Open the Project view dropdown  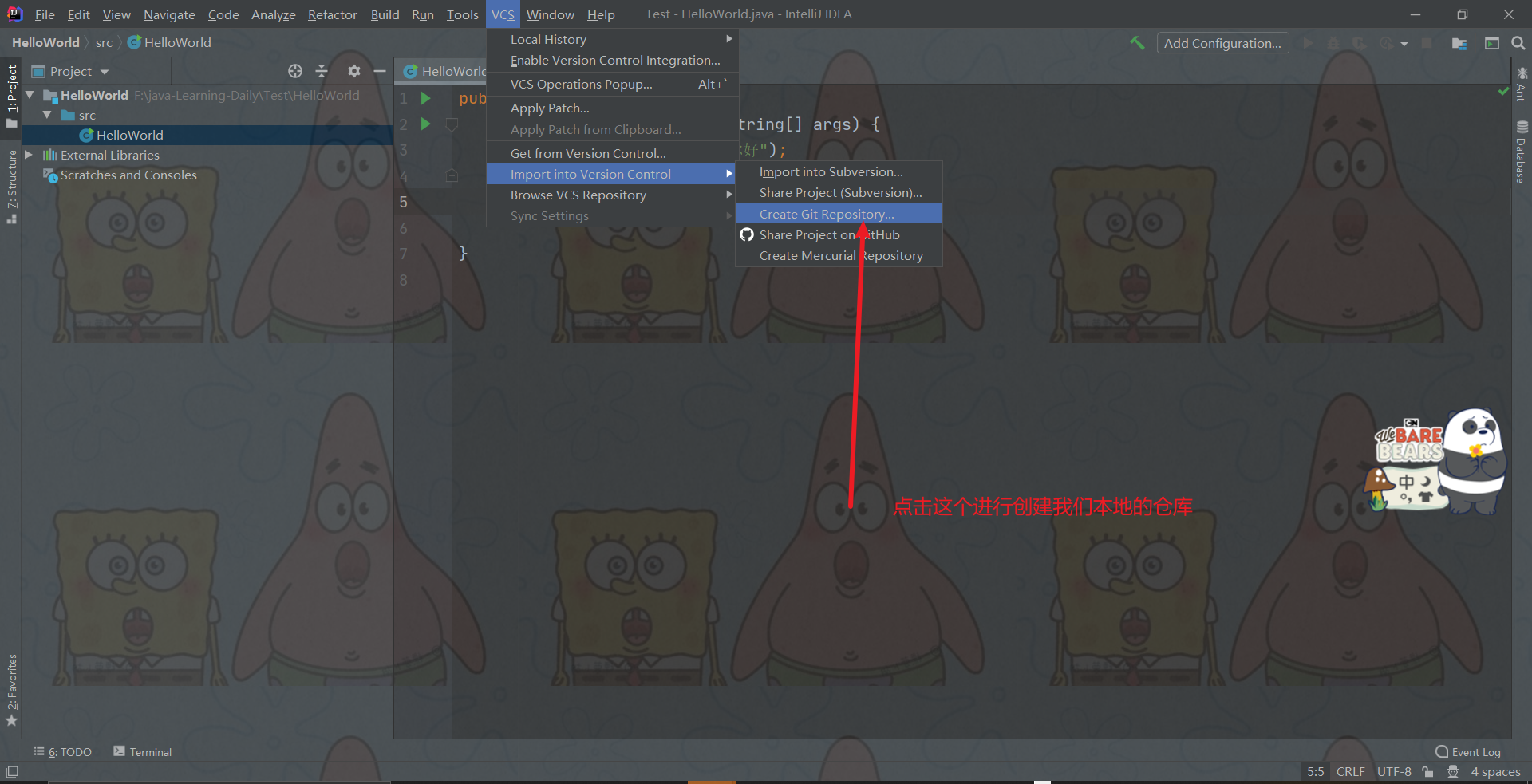pos(70,71)
